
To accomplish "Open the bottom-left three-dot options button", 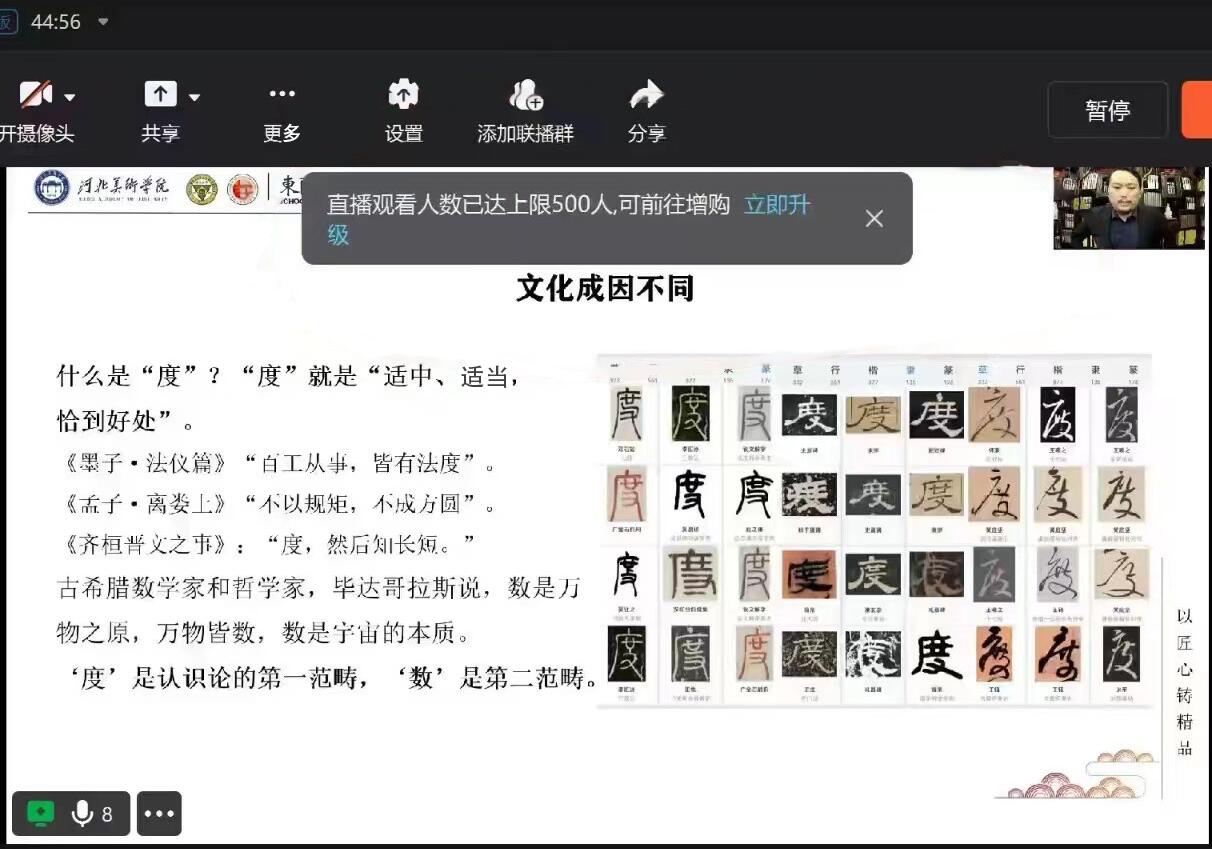I will [x=159, y=813].
